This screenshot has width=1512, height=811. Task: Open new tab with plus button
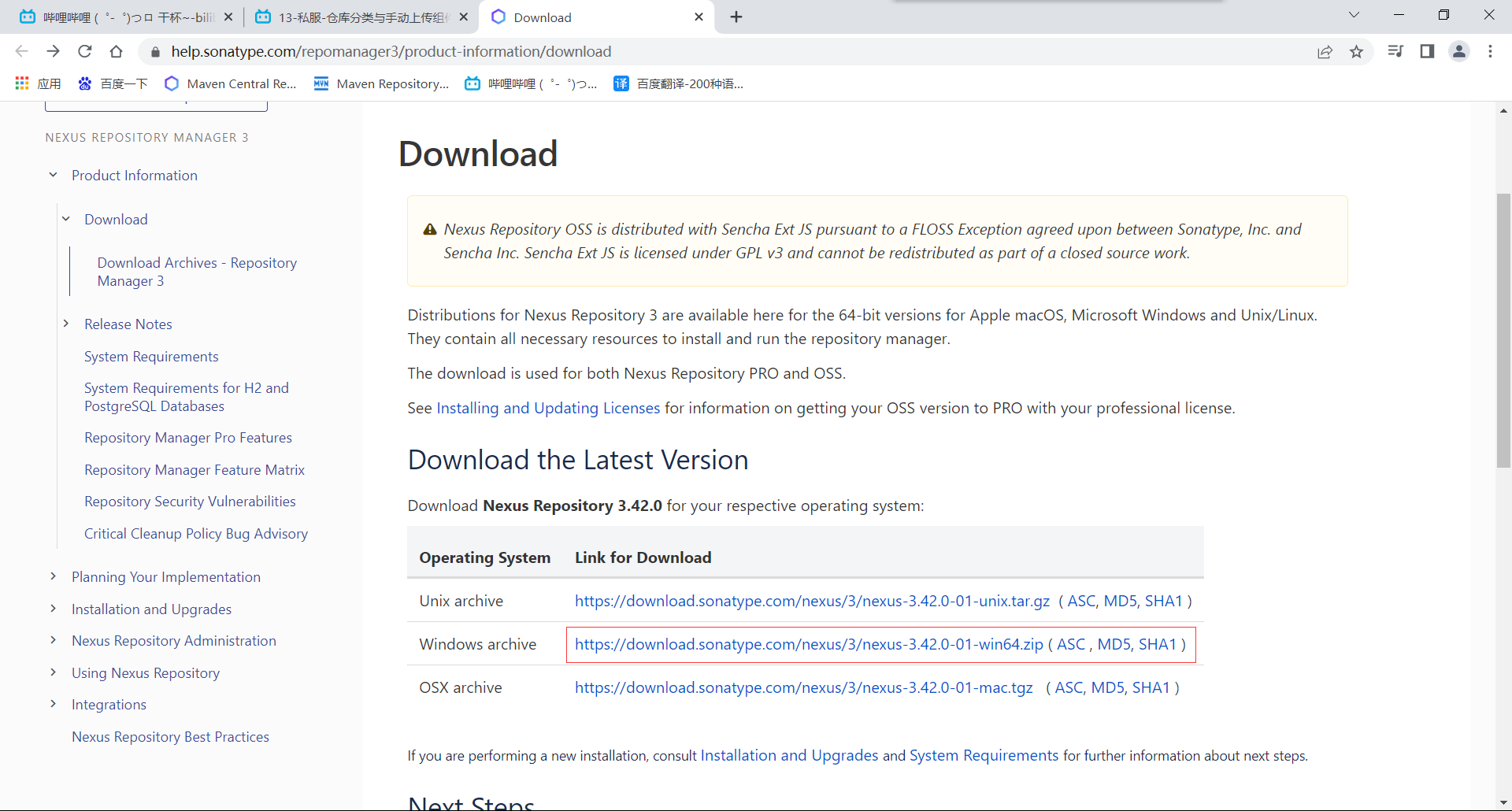[x=736, y=17]
